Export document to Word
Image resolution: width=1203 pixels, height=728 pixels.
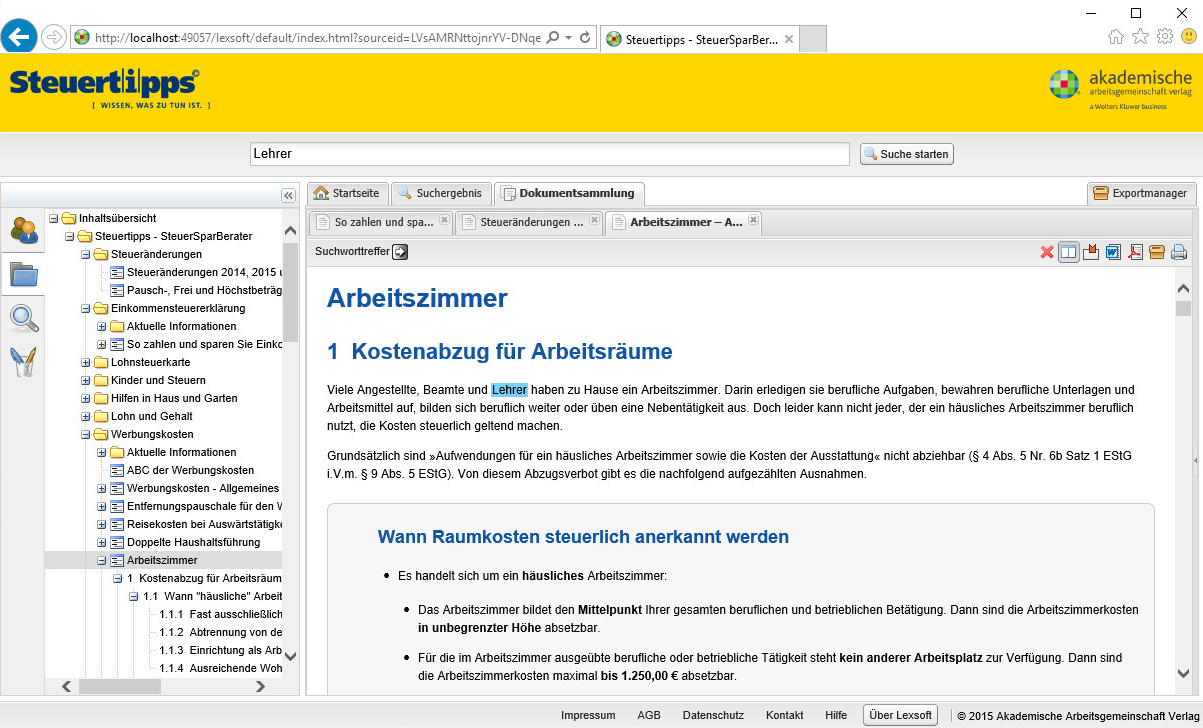click(x=1113, y=252)
